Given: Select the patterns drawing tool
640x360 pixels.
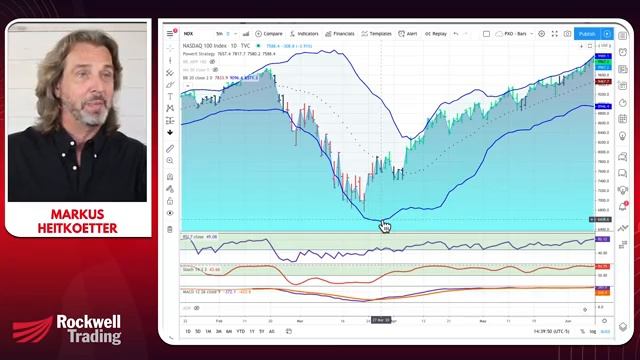Looking at the screenshot, I should [x=170, y=108].
